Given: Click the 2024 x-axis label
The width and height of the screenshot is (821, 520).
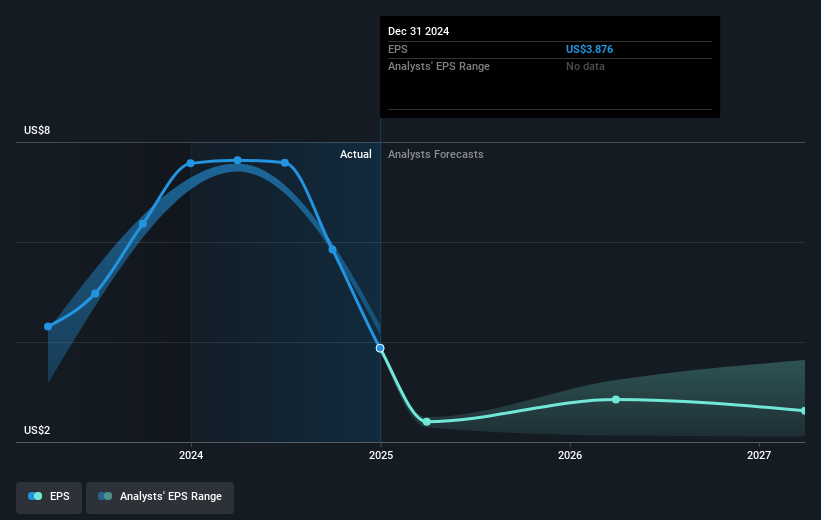Looking at the screenshot, I should coord(191,456).
